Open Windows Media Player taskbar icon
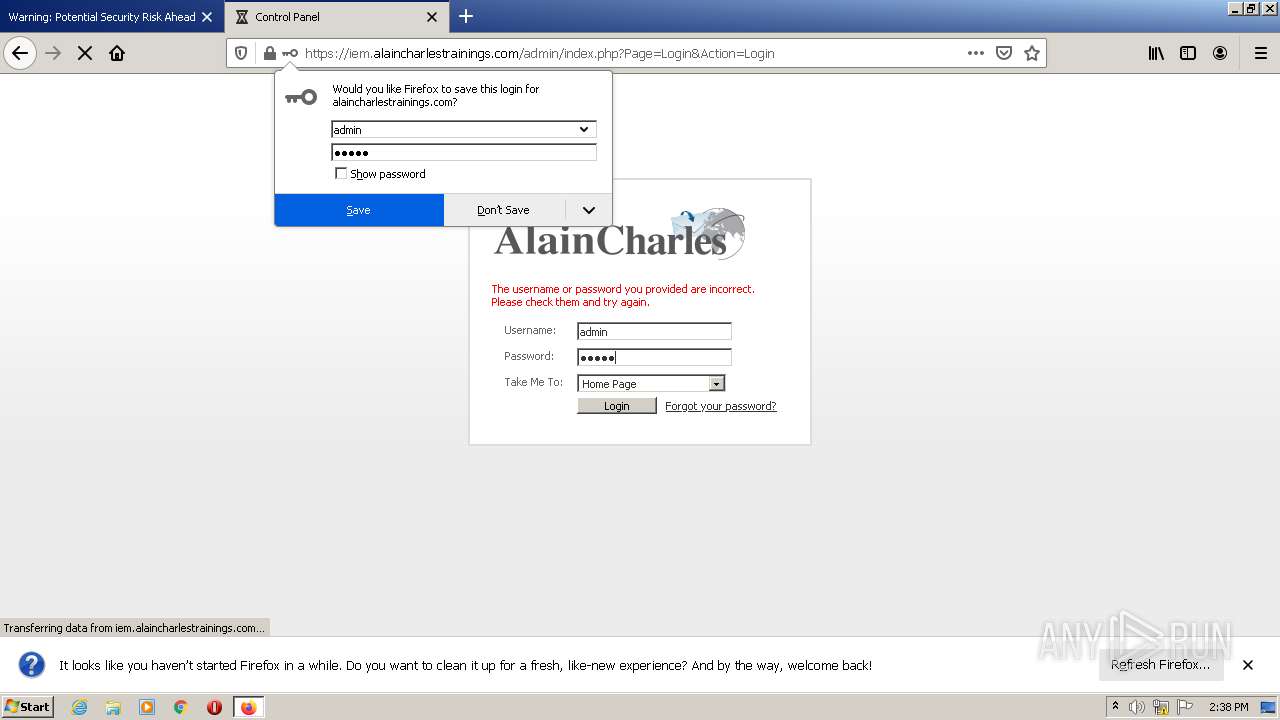 pos(147,707)
